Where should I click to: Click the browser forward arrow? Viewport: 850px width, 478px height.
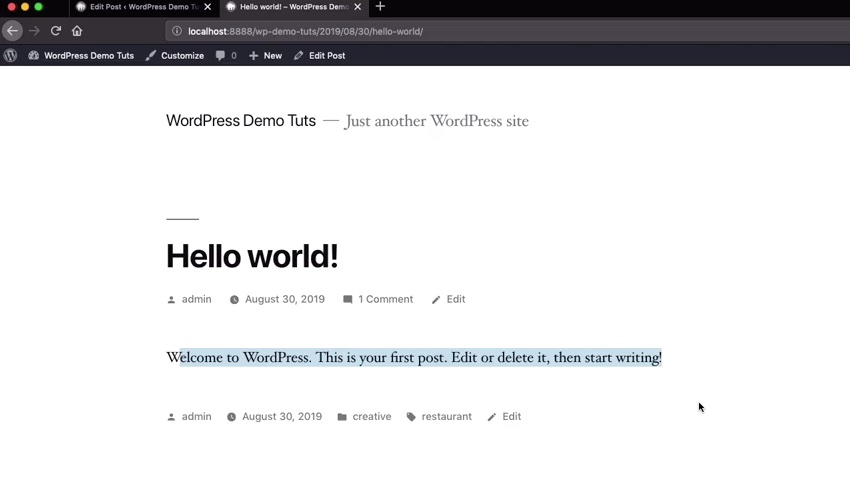pyautogui.click(x=34, y=31)
